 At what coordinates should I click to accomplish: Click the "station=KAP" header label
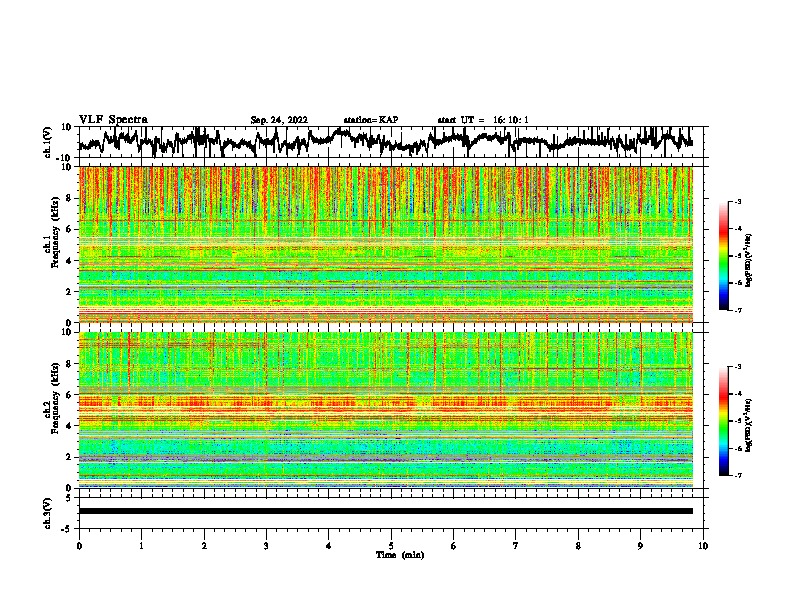coord(371,120)
